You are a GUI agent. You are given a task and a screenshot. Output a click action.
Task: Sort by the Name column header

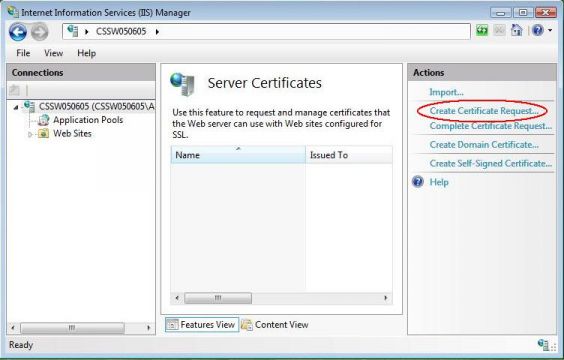[x=238, y=155]
